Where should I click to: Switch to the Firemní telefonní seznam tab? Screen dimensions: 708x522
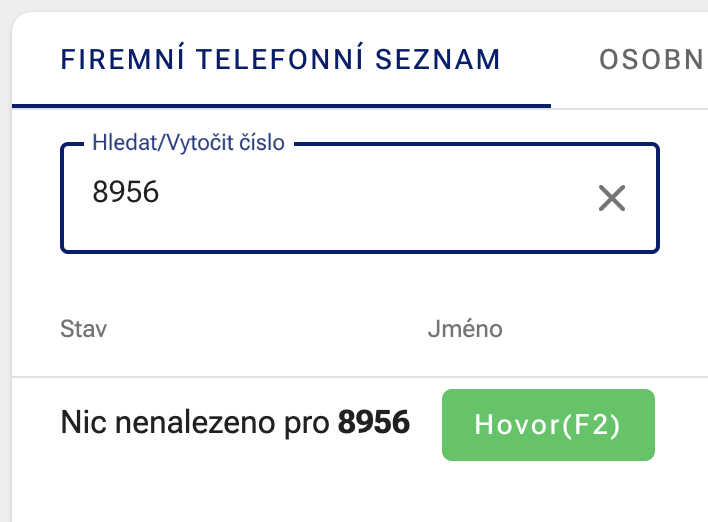(x=280, y=60)
